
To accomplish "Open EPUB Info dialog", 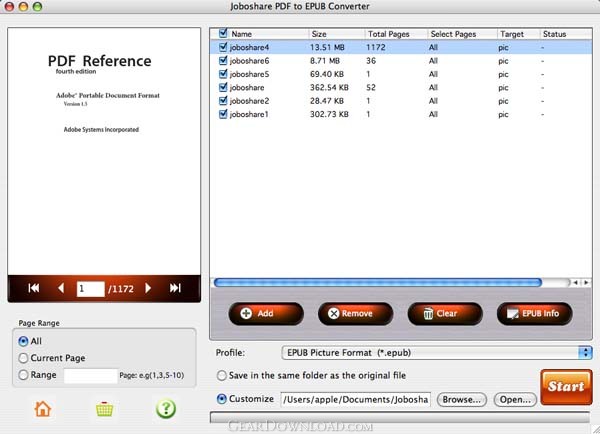I will (x=535, y=313).
